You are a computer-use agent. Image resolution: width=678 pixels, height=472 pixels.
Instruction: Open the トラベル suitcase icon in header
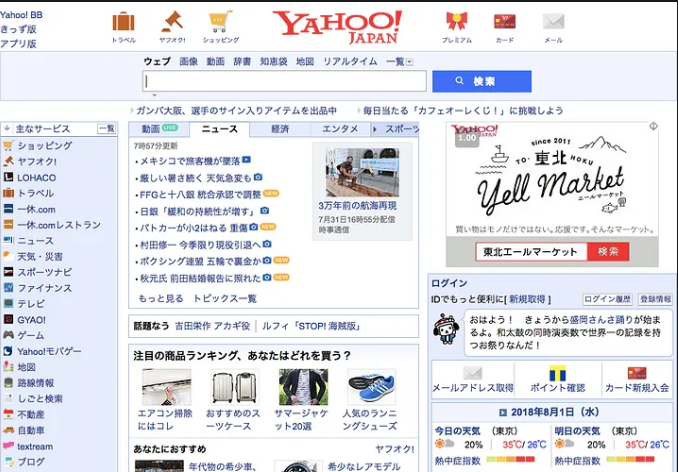pos(123,22)
